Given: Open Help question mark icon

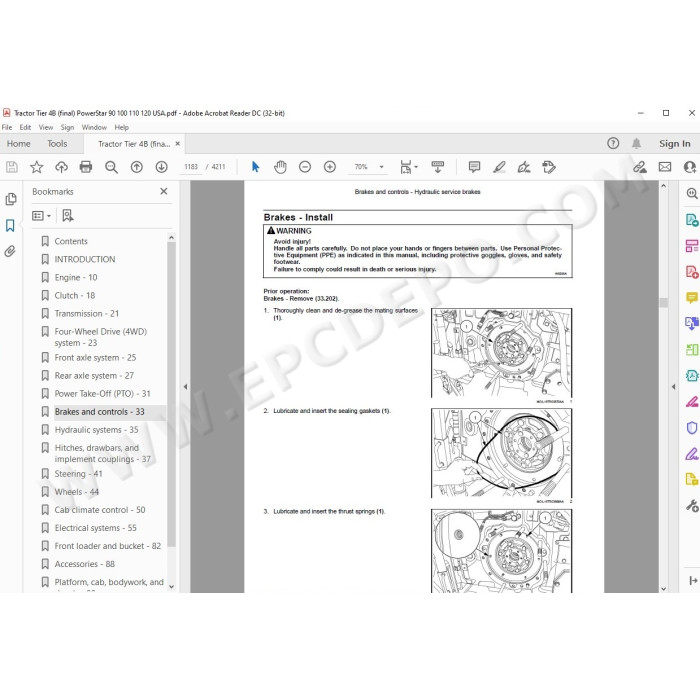Looking at the screenshot, I should pyautogui.click(x=613, y=143).
